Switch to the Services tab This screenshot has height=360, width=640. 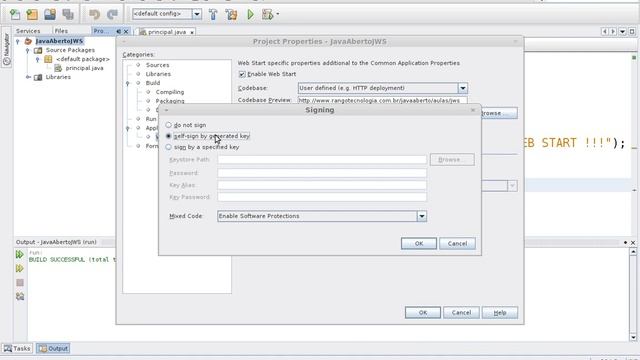pyautogui.click(x=28, y=31)
